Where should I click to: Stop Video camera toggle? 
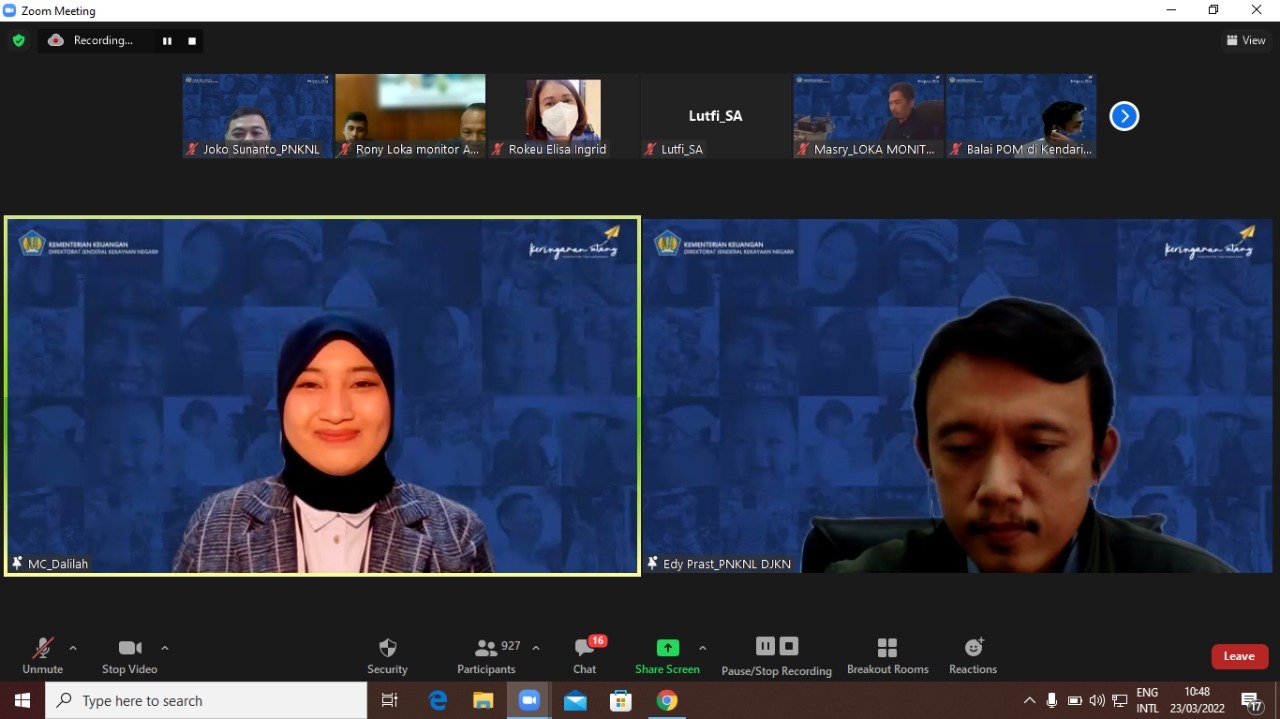130,655
